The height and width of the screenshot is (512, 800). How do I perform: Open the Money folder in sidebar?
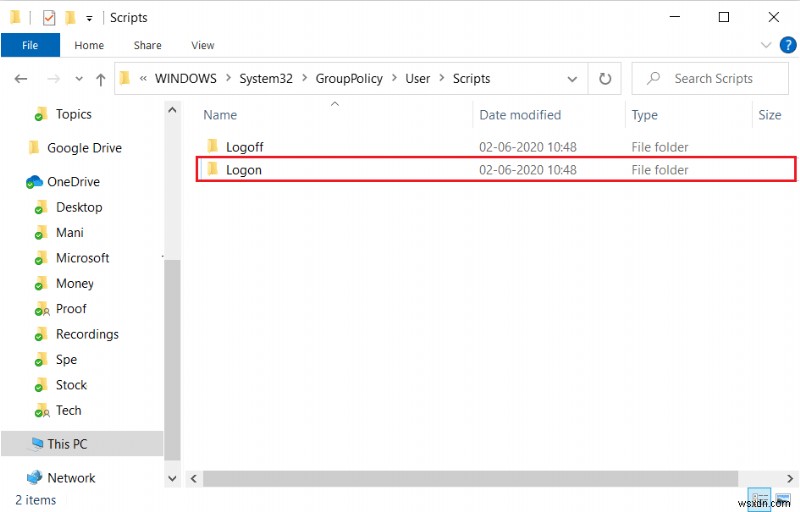(x=74, y=284)
